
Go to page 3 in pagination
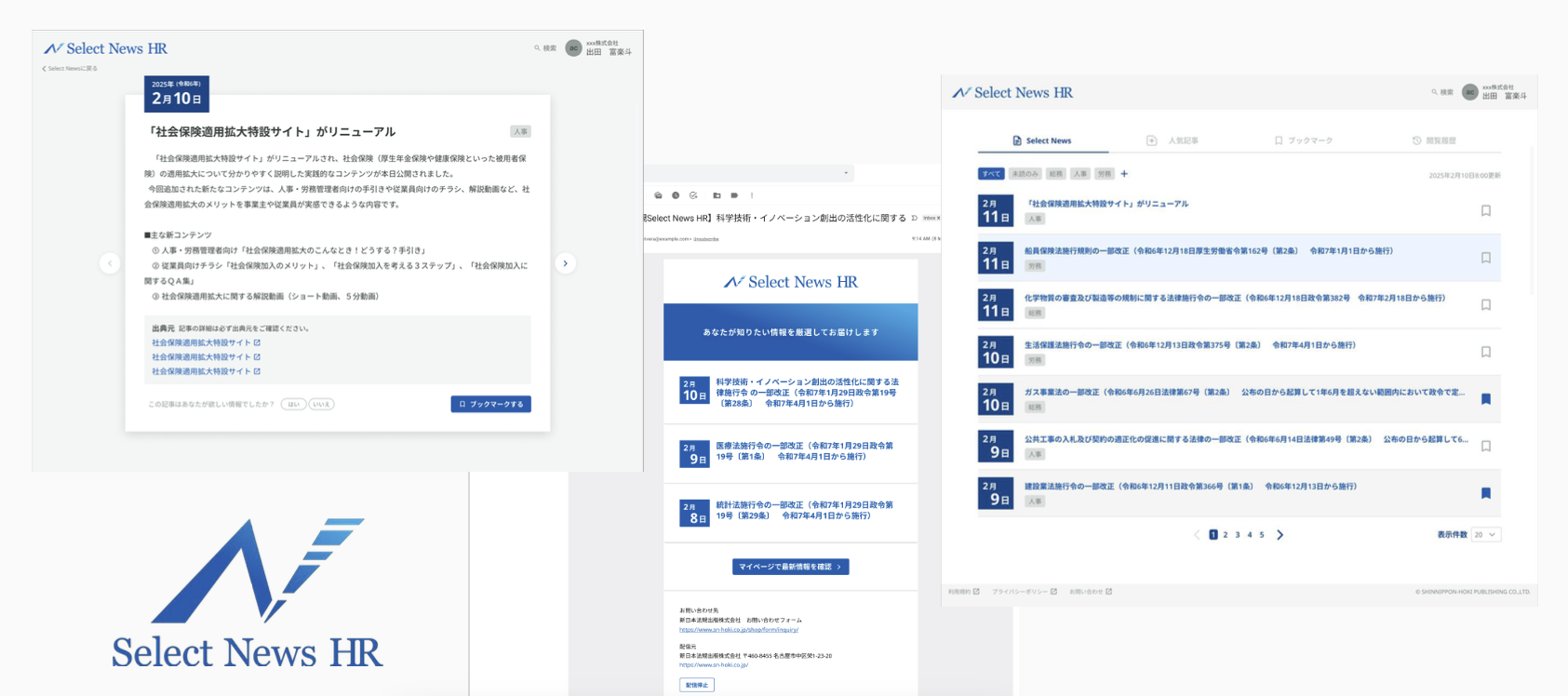point(1237,535)
